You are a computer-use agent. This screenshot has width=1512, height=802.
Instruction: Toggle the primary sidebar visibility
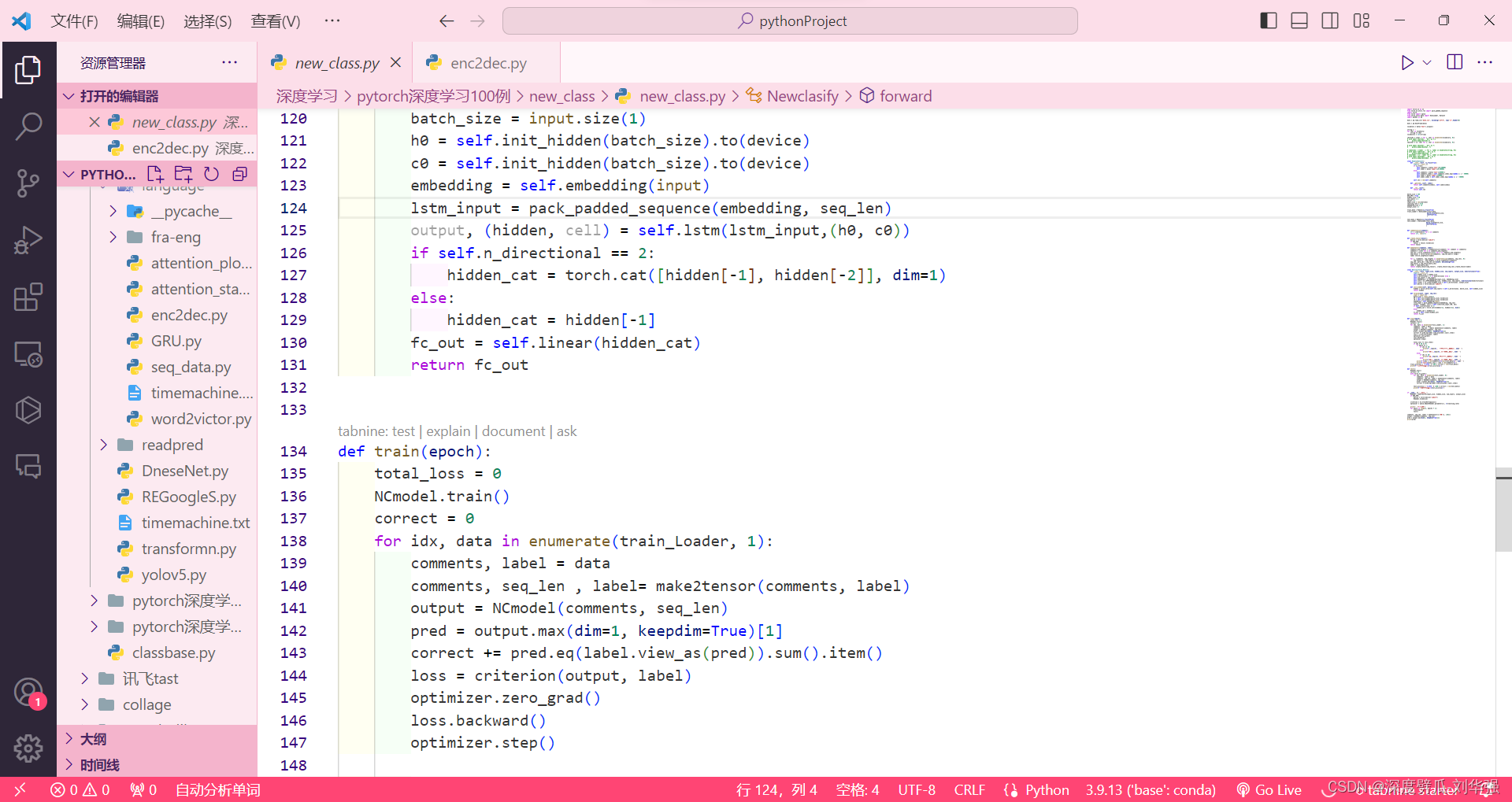[x=1268, y=20]
